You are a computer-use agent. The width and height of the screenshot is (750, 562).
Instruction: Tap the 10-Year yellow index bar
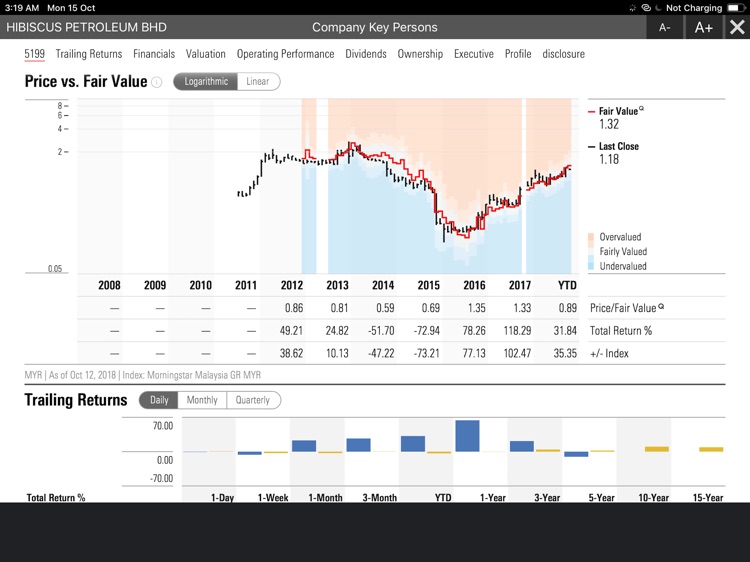point(657,449)
